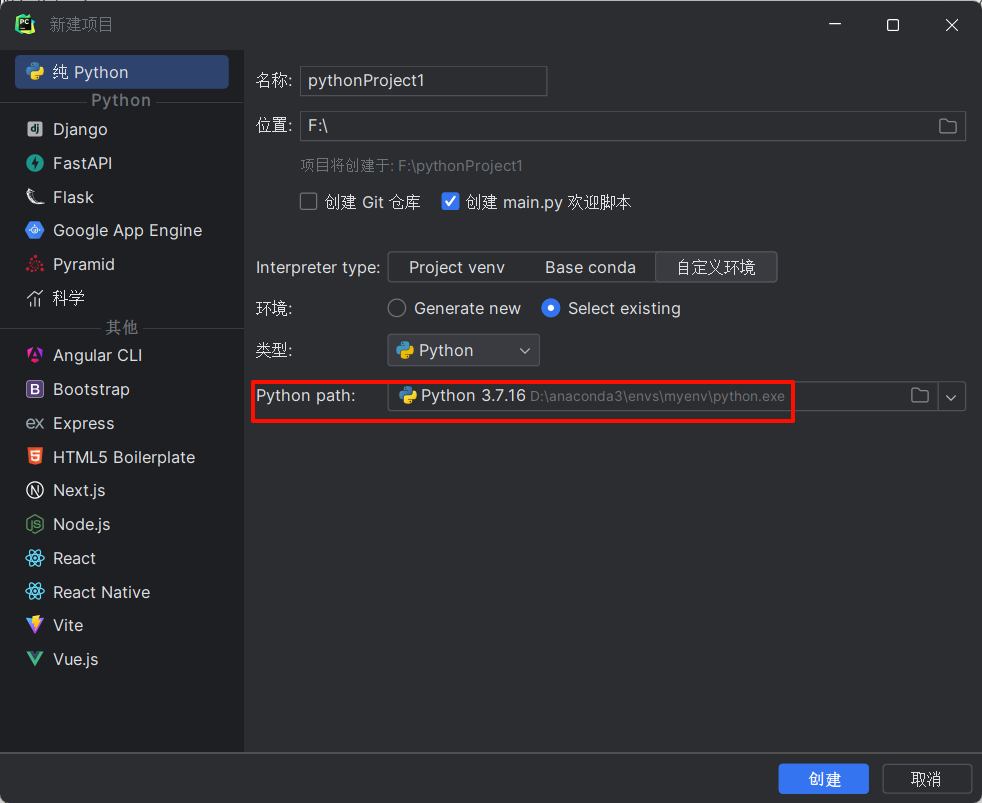Minimize the 新建项目 window
Screen dimensions: 982x803
pyautogui.click(x=835, y=24)
